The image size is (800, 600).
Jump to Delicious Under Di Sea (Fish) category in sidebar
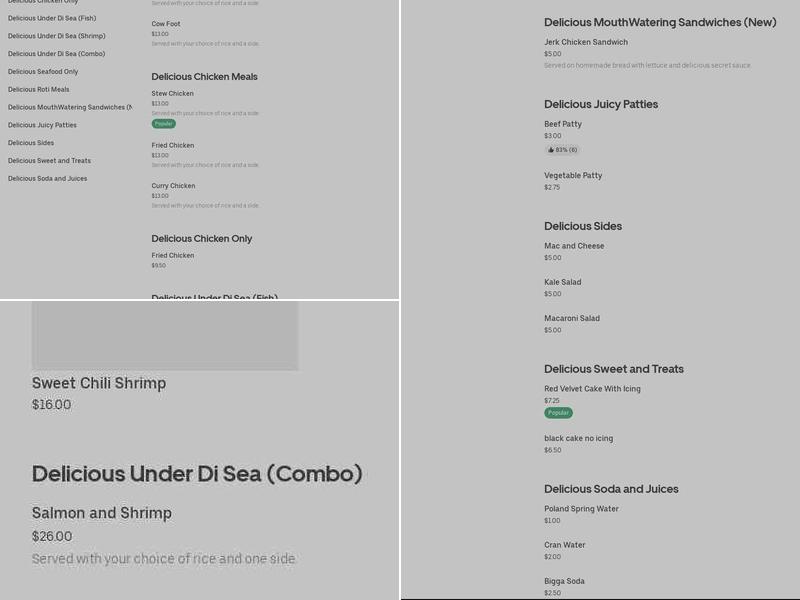(x=52, y=18)
